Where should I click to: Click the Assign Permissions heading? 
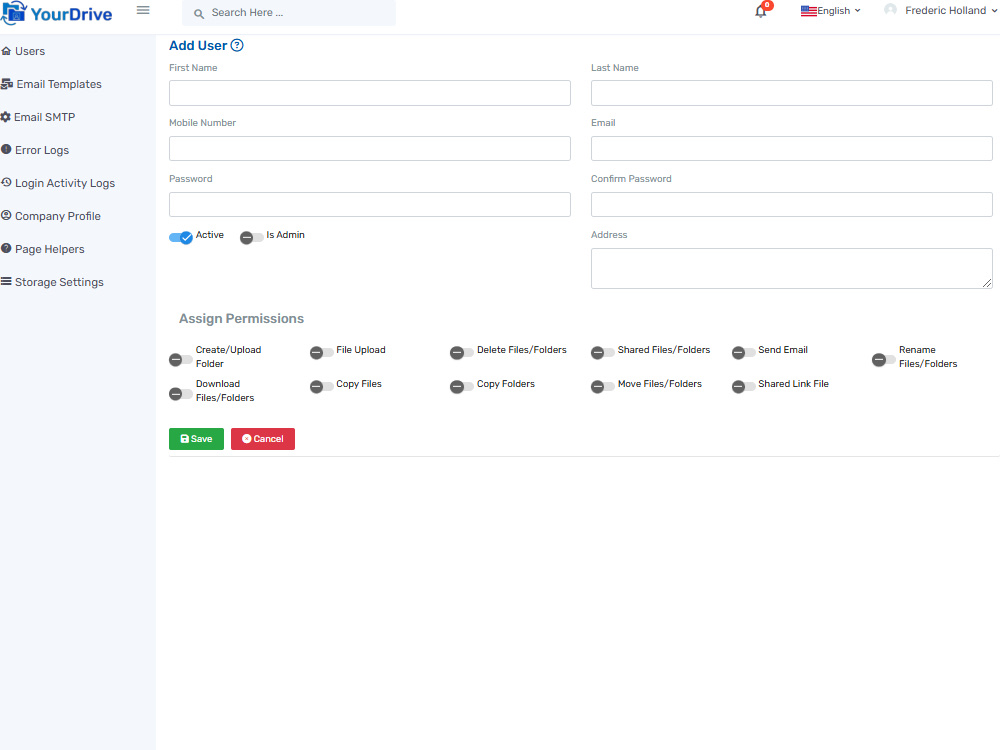point(241,319)
